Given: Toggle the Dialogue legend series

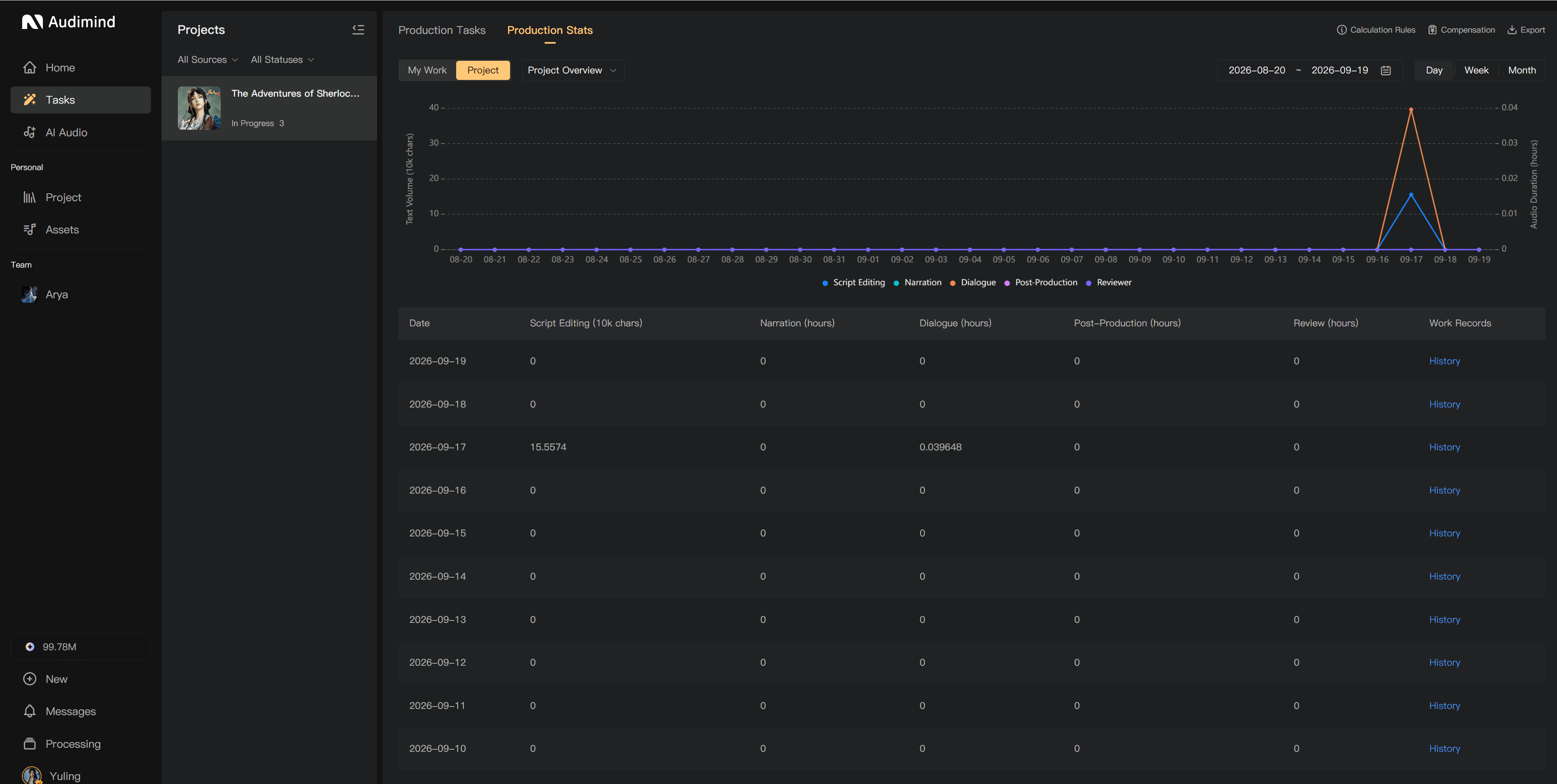Looking at the screenshot, I should [973, 282].
